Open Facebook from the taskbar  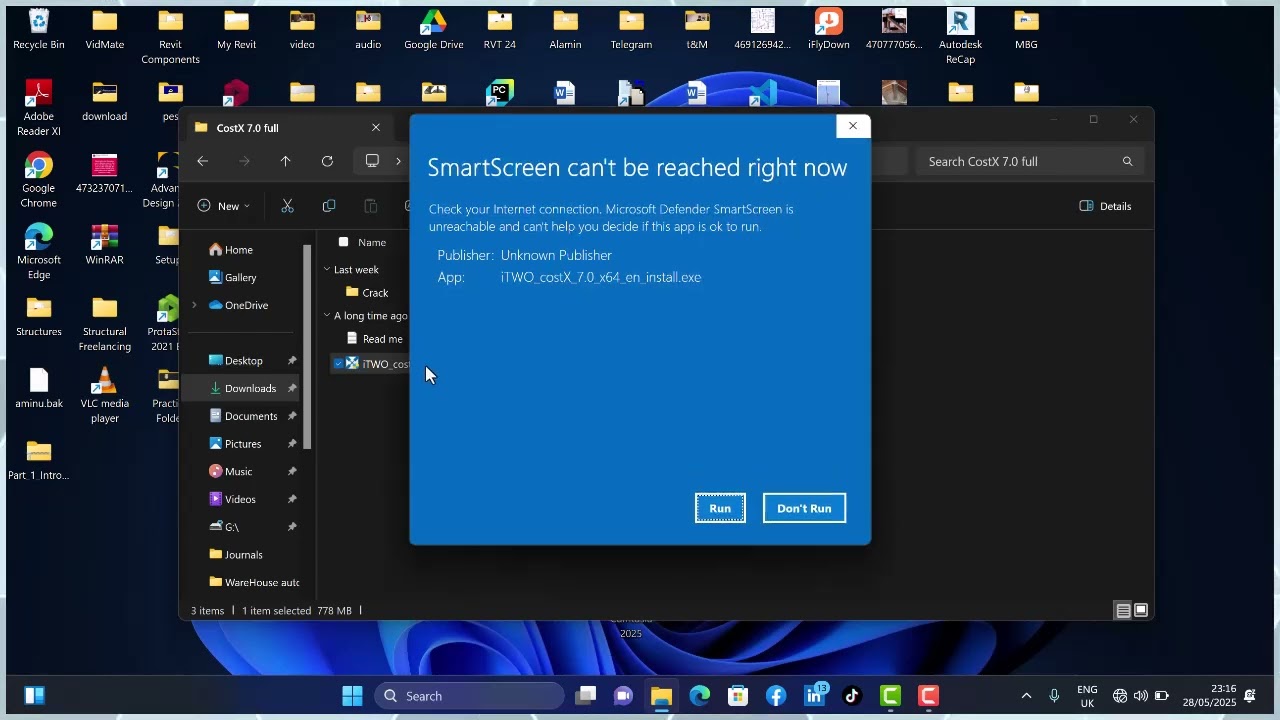(x=776, y=696)
